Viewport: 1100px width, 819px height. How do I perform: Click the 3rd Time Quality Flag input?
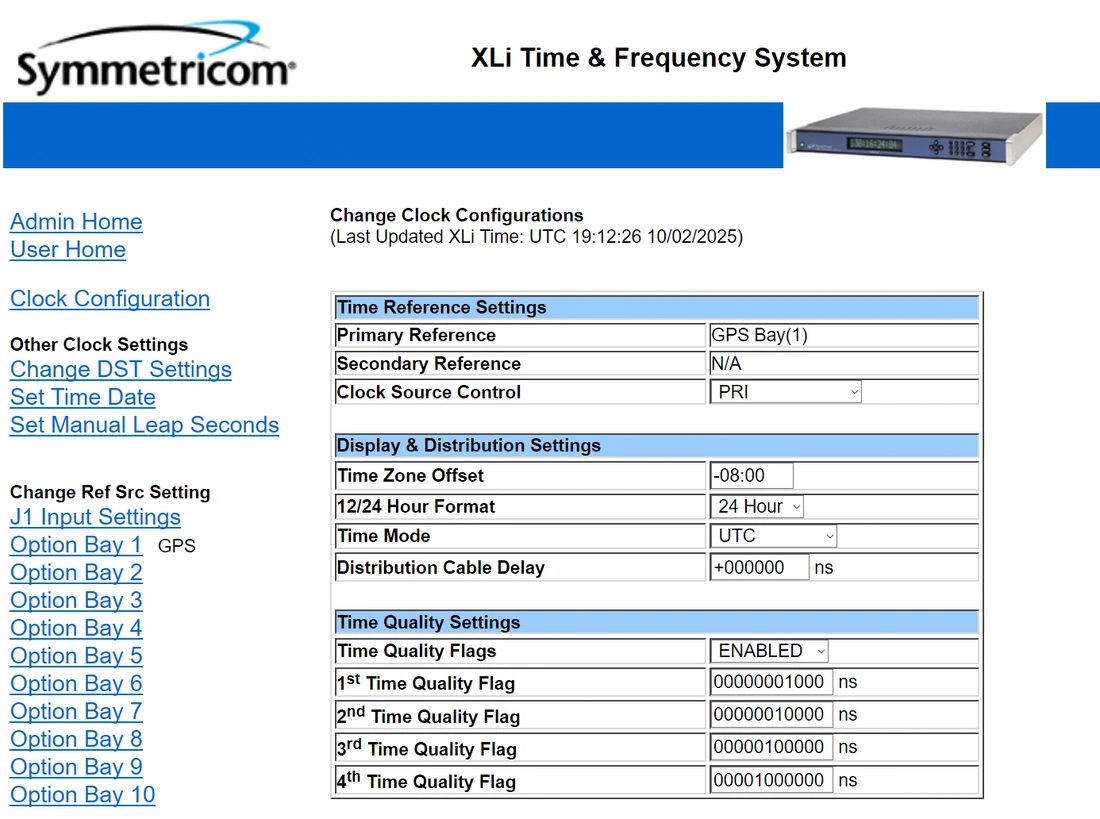coord(770,747)
